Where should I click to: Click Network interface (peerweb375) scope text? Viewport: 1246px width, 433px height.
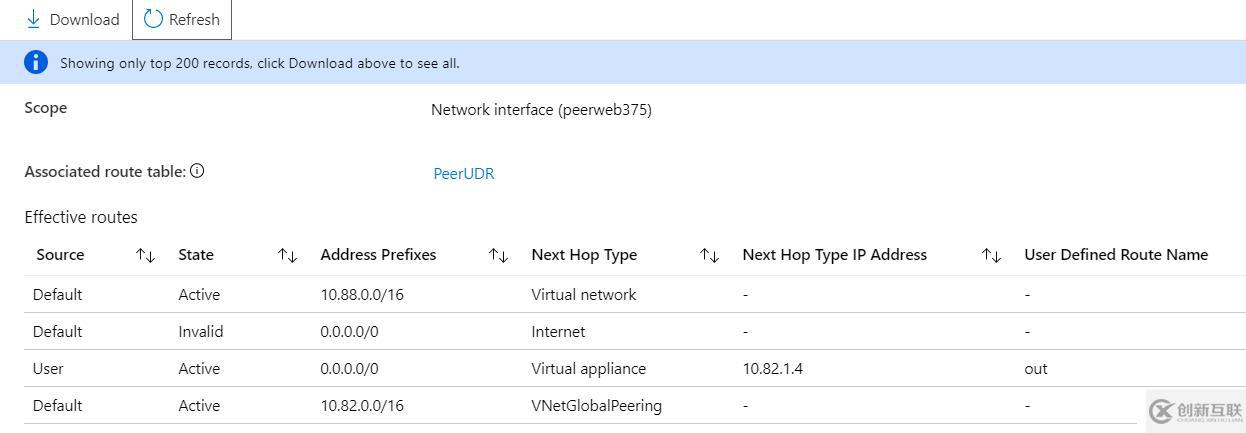[541, 110]
